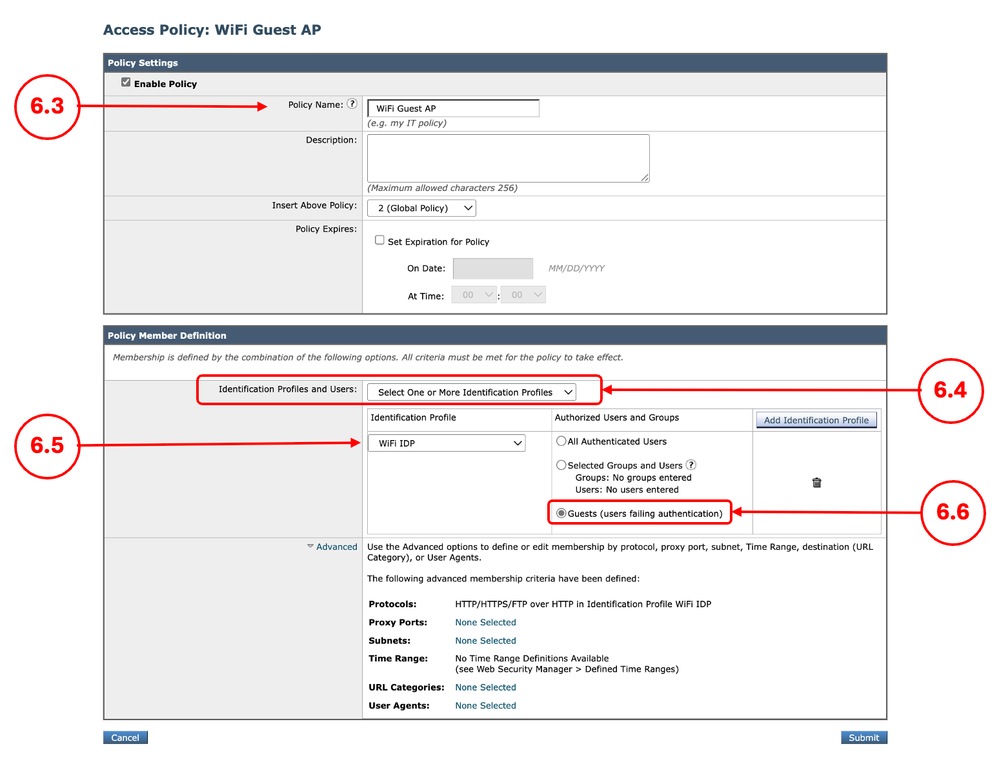Click the Policy Name text field

[453, 108]
